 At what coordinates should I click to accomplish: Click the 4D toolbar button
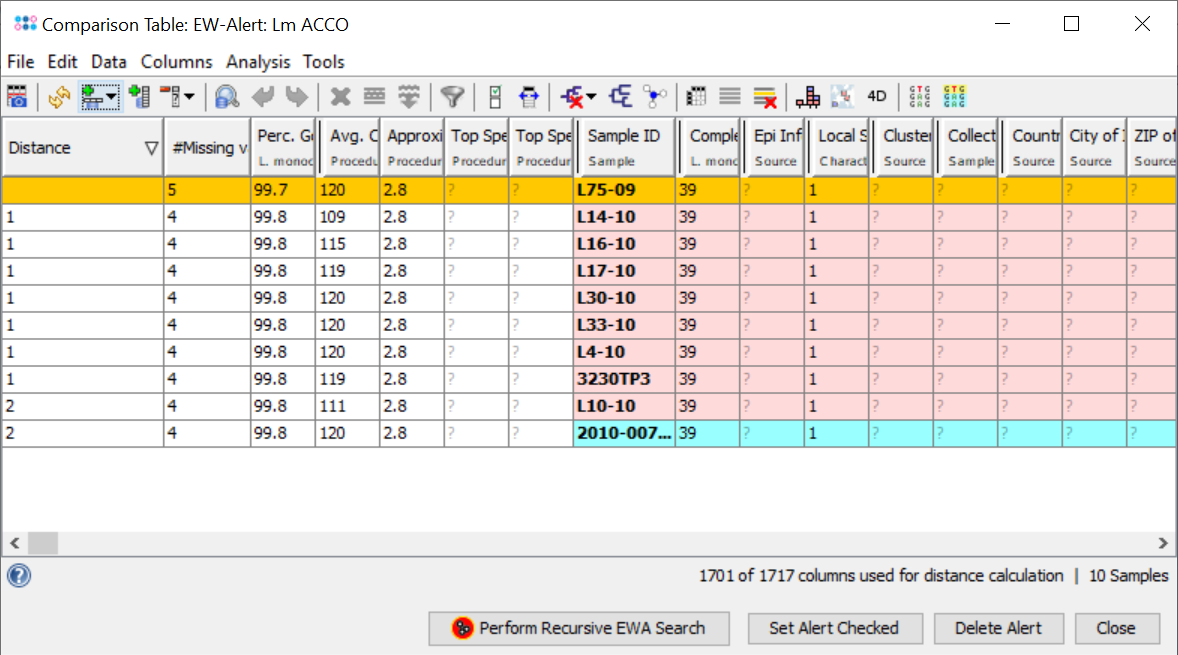(876, 96)
